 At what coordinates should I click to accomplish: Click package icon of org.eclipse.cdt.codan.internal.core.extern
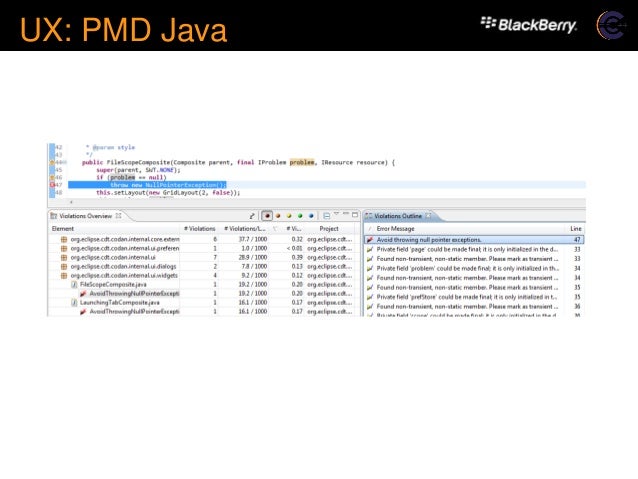point(64,239)
